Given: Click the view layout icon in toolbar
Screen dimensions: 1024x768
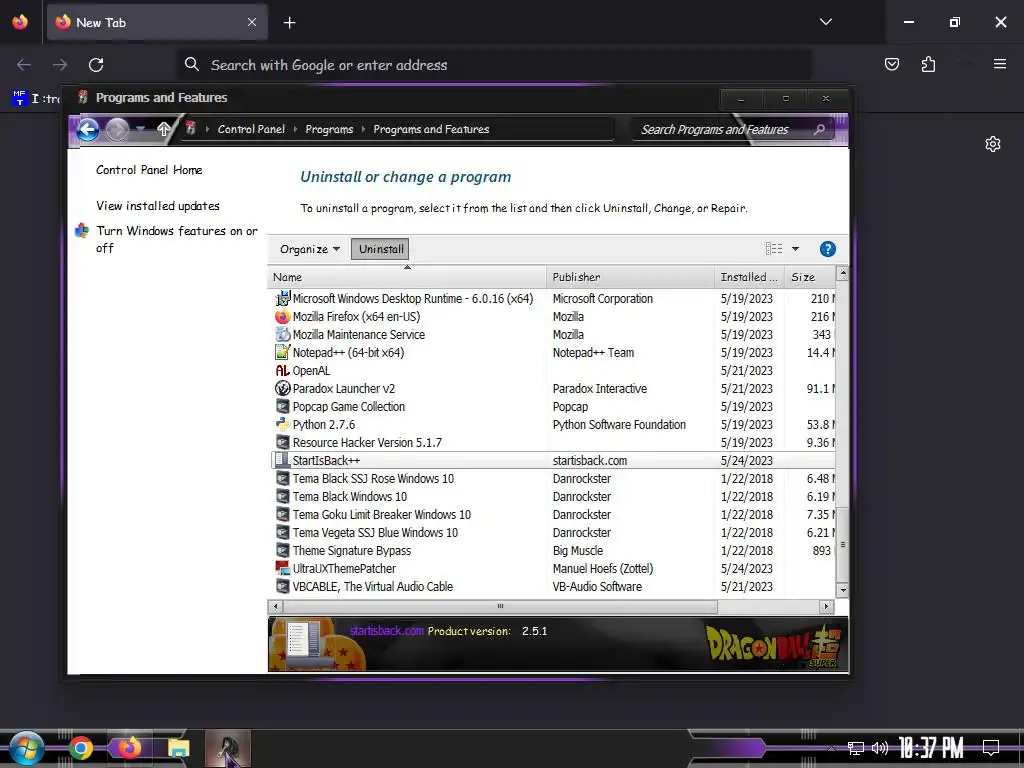Looking at the screenshot, I should click(774, 249).
